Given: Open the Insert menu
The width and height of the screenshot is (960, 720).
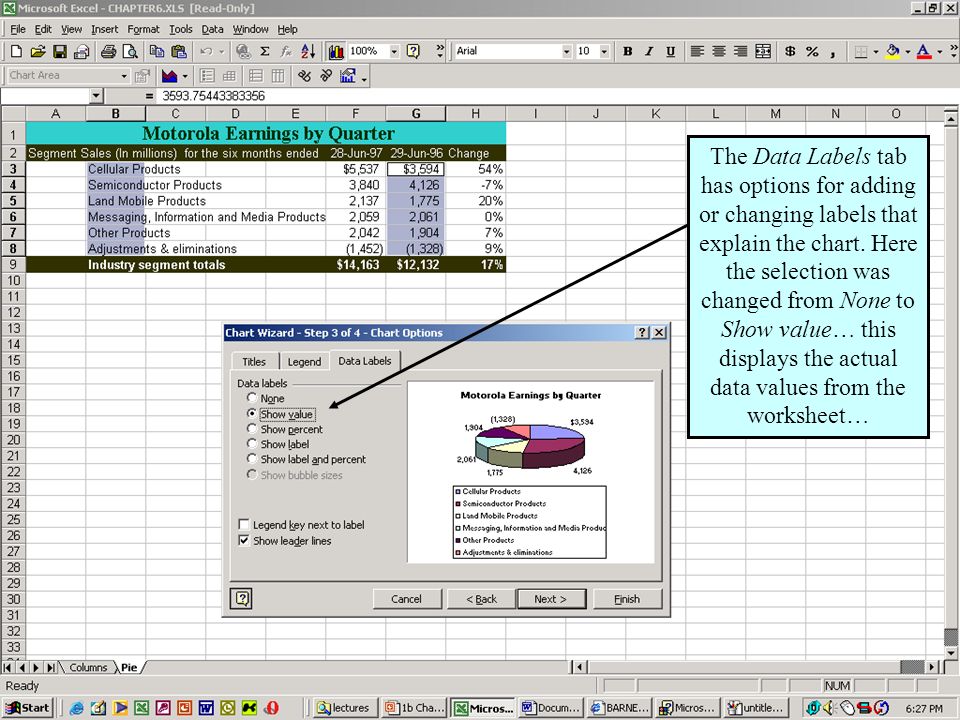Looking at the screenshot, I should click(x=105, y=29).
